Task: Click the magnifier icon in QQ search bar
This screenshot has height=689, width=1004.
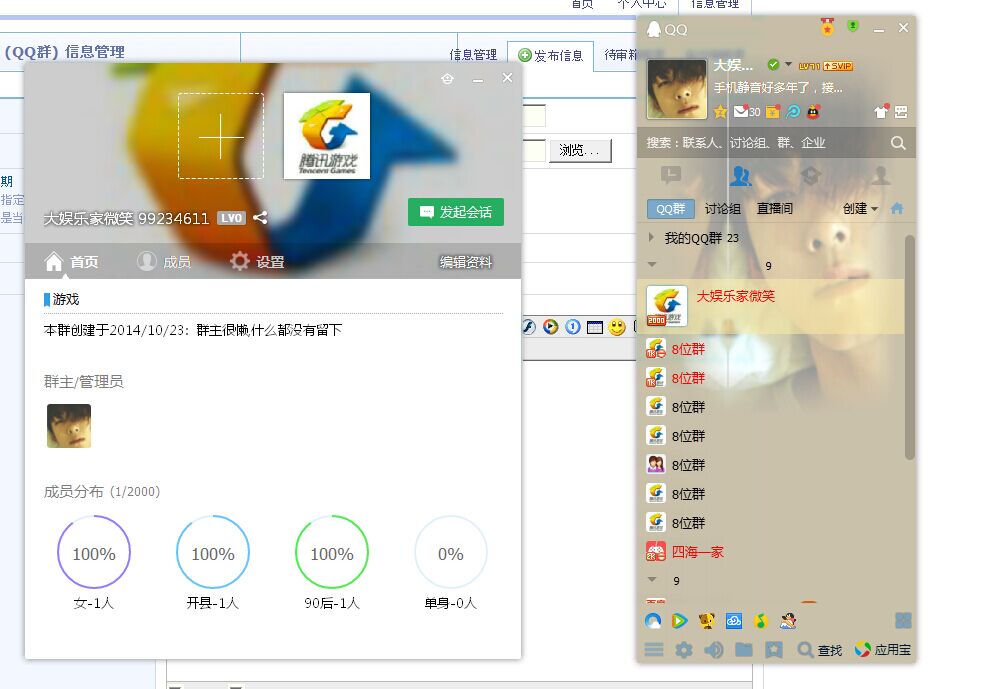Action: pyautogui.click(x=898, y=143)
